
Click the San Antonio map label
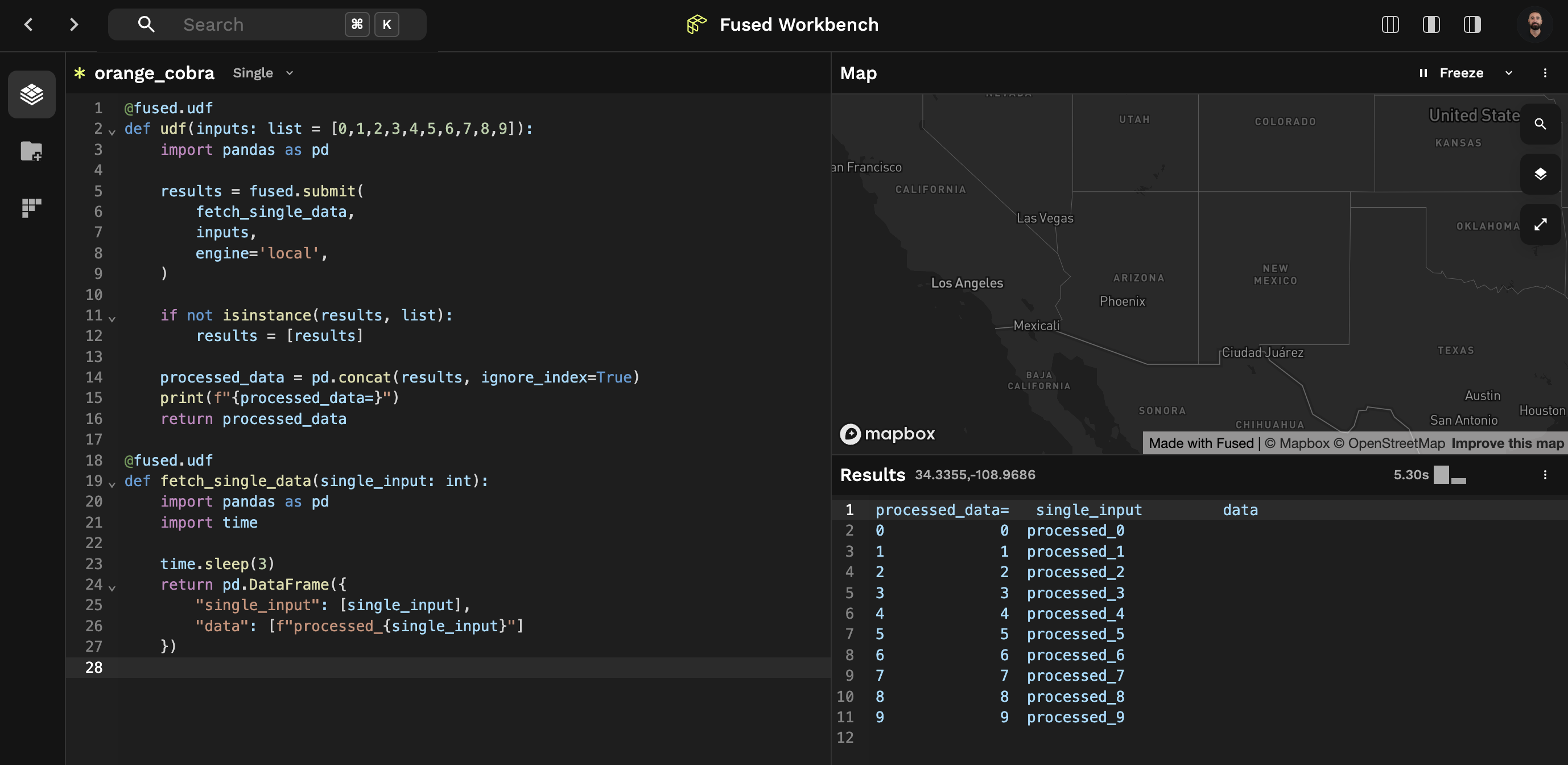(x=1463, y=420)
